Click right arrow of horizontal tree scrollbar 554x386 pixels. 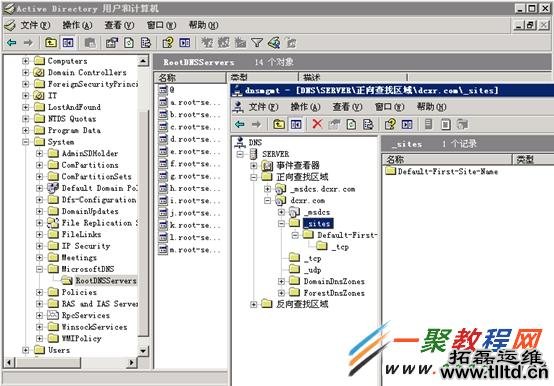click(132, 362)
